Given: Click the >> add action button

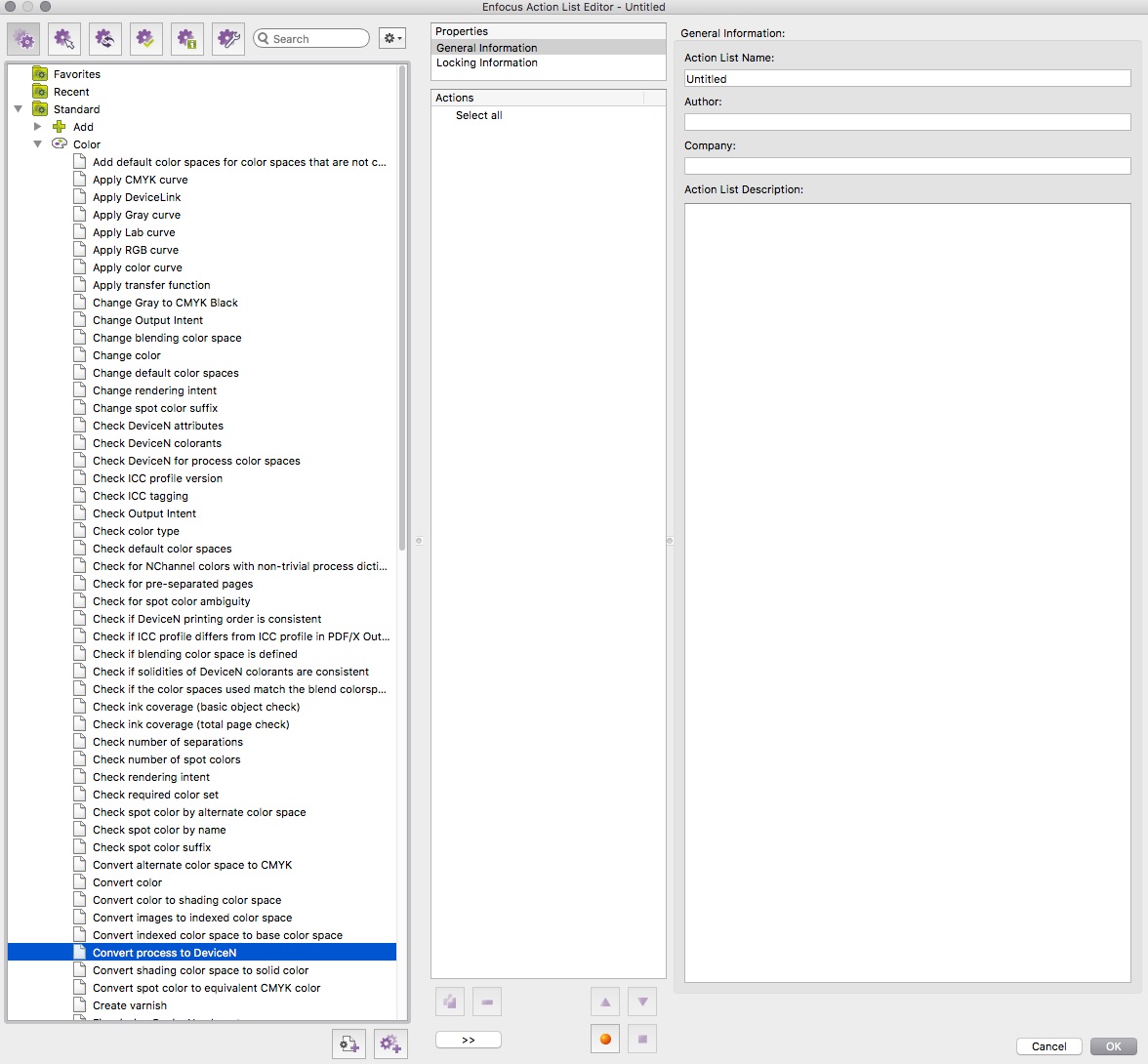Looking at the screenshot, I should point(468,1040).
